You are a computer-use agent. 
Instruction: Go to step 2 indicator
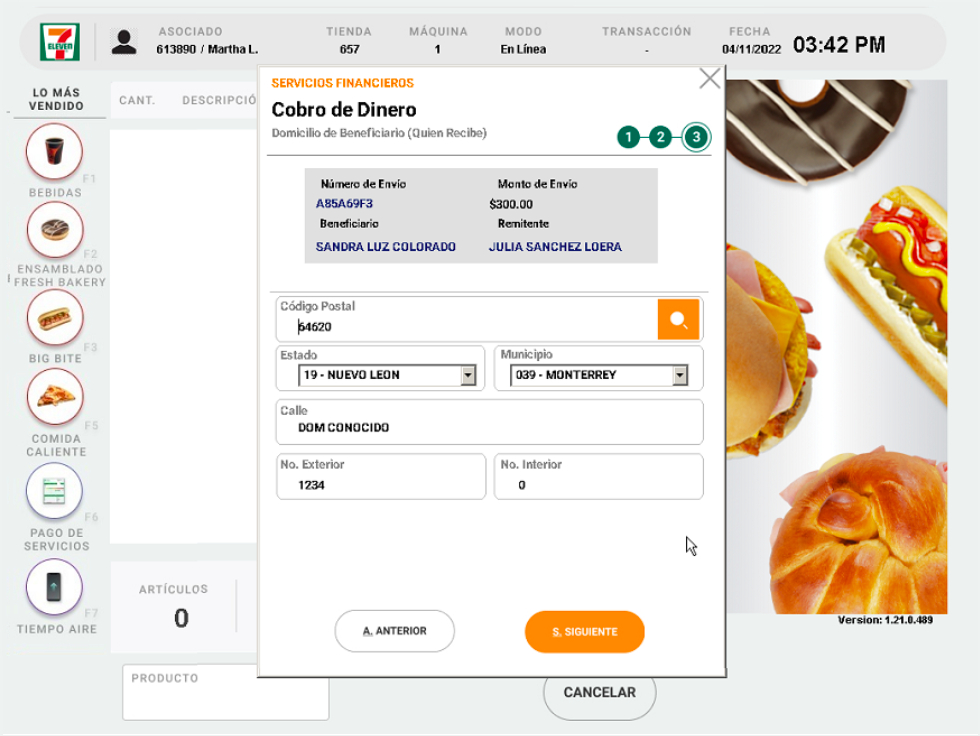(660, 138)
